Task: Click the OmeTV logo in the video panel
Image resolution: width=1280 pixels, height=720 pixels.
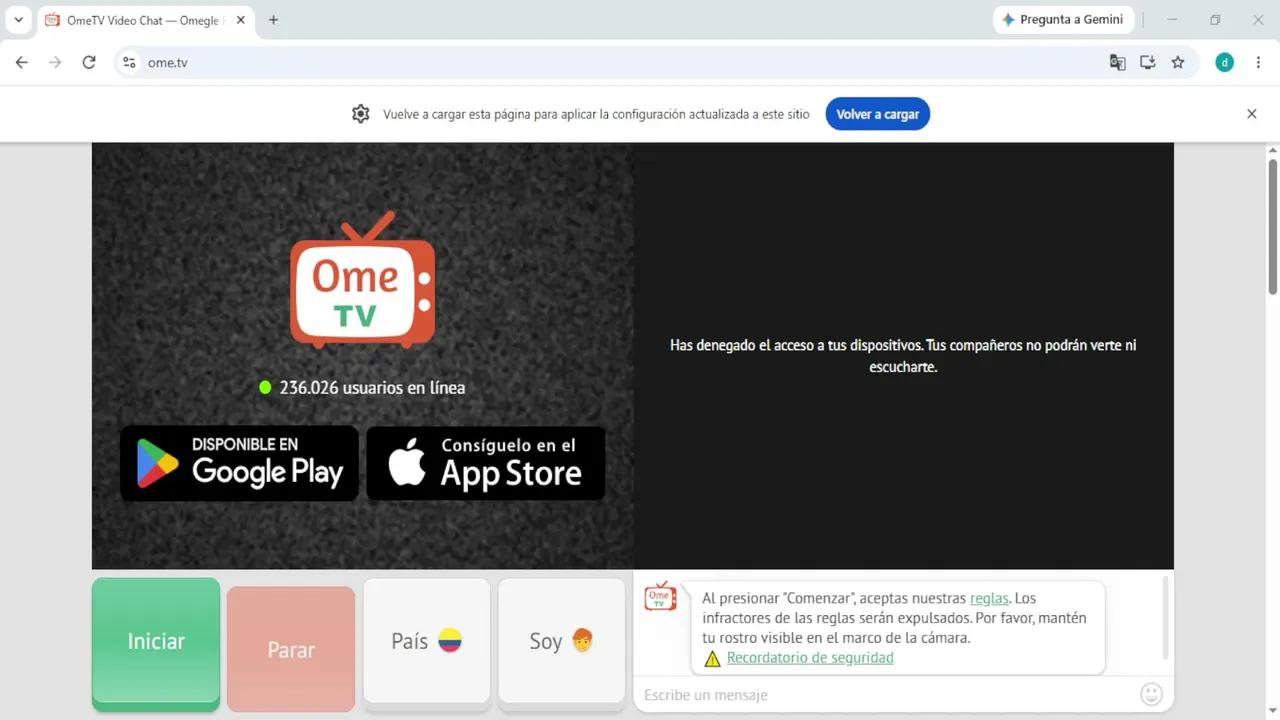Action: 362,280
